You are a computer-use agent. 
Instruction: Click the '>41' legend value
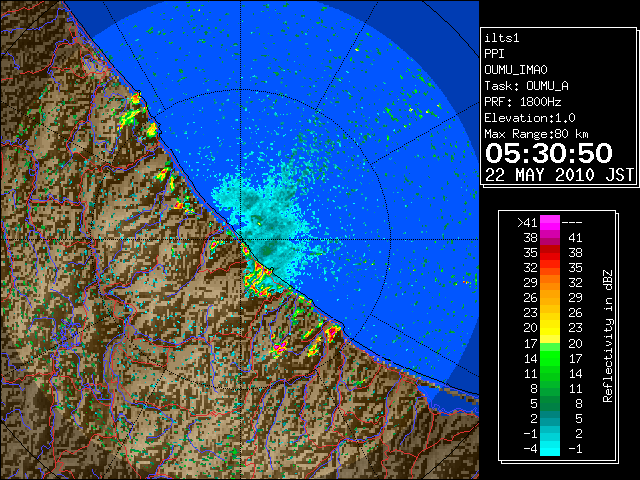[527, 222]
